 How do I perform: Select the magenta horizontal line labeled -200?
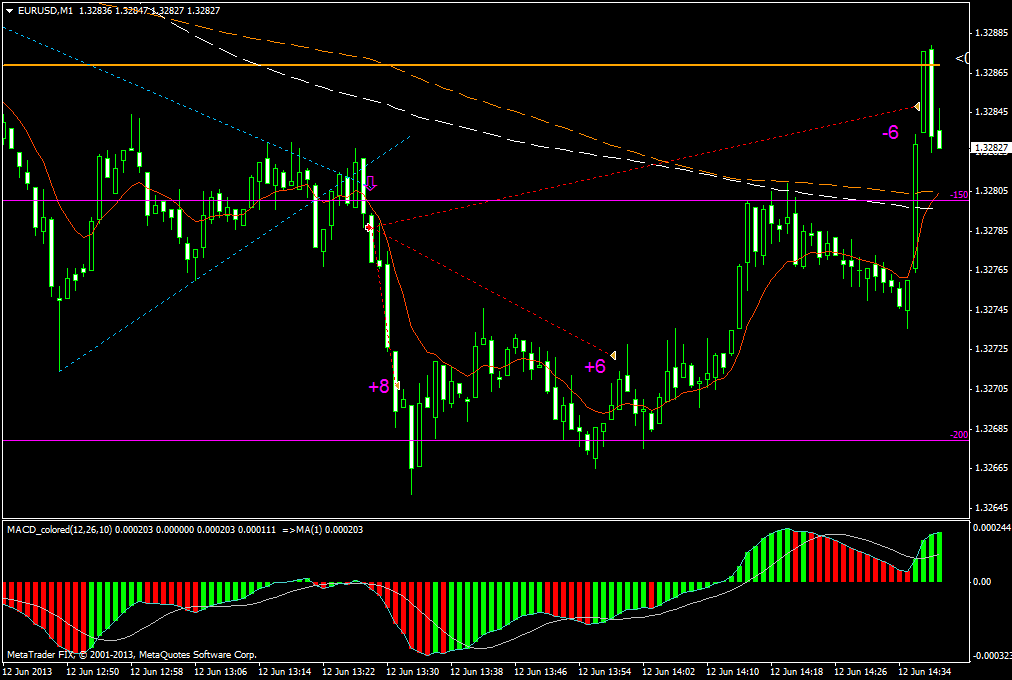(x=485, y=441)
